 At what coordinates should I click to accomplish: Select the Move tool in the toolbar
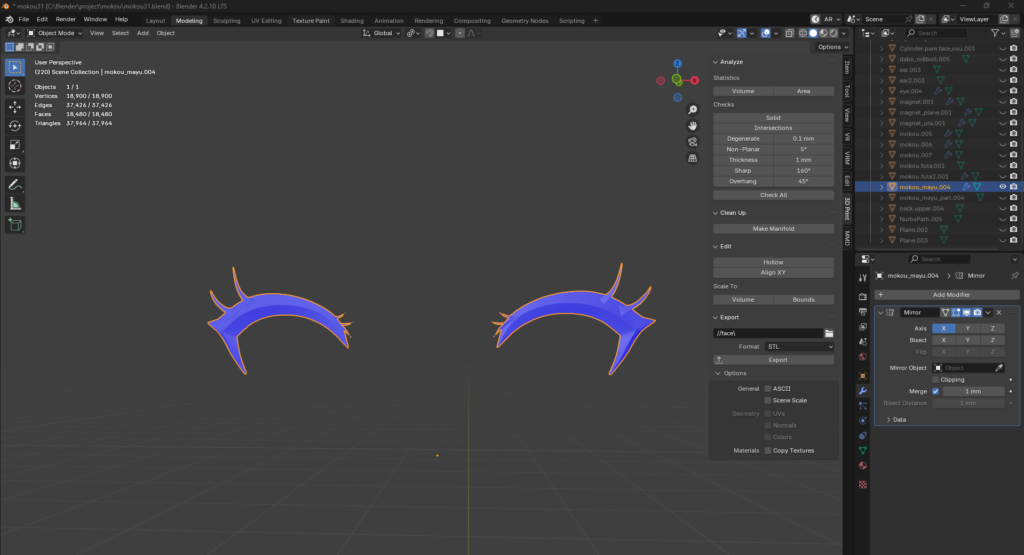[x=15, y=106]
